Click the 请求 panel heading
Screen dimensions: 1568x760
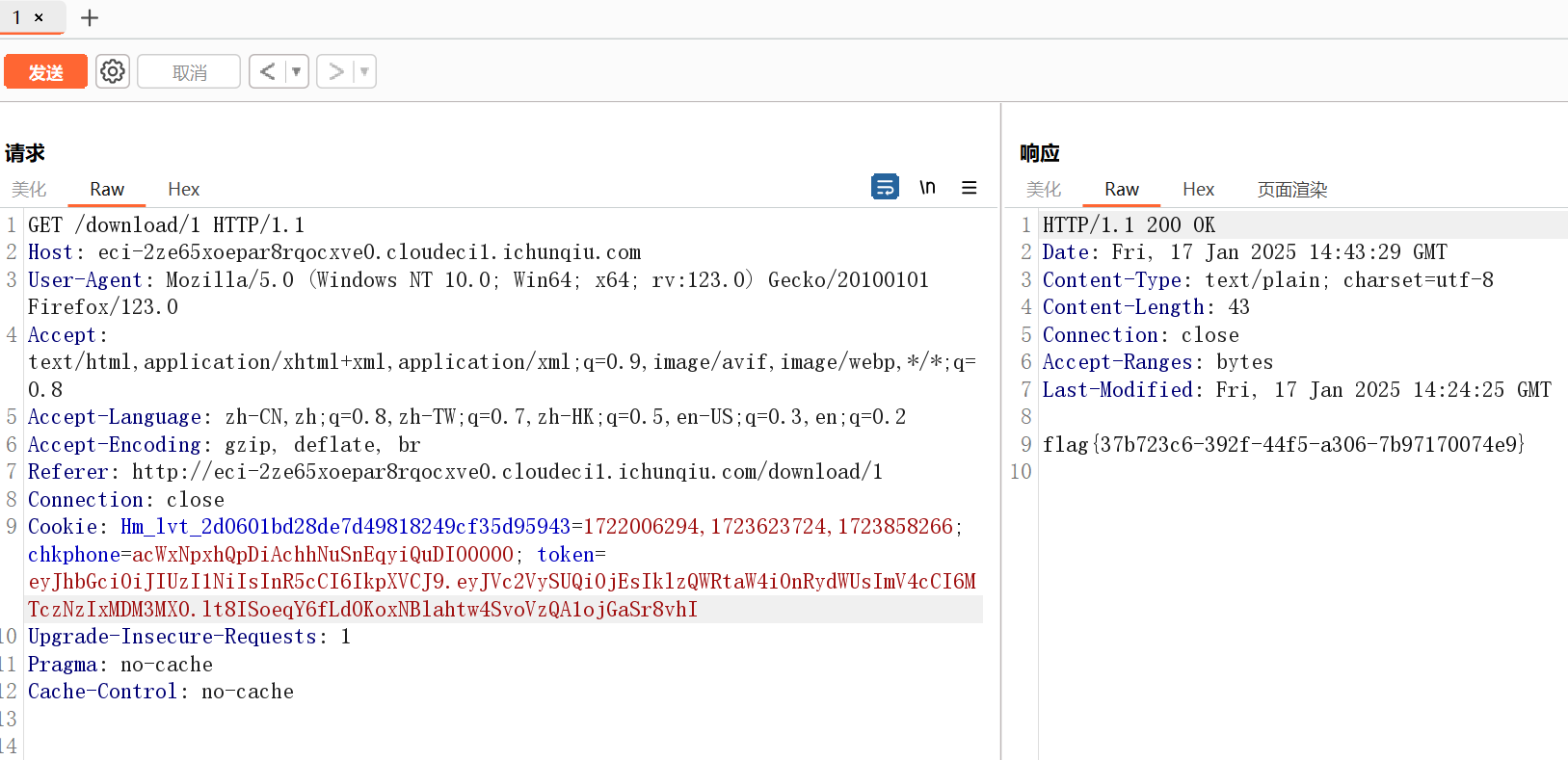click(x=24, y=153)
